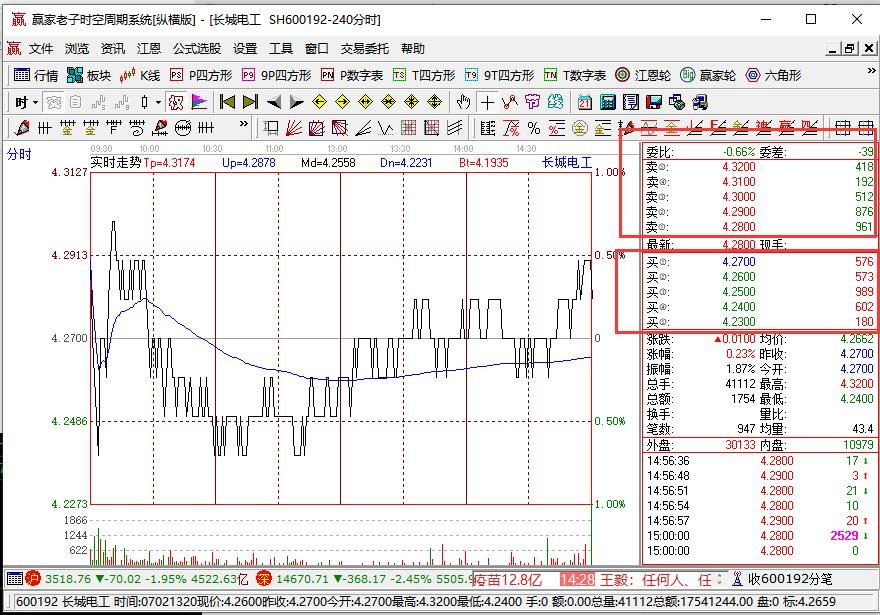Click the yellow diamond horizontal-compress icon
This screenshot has height=615, width=880.
(x=388, y=102)
